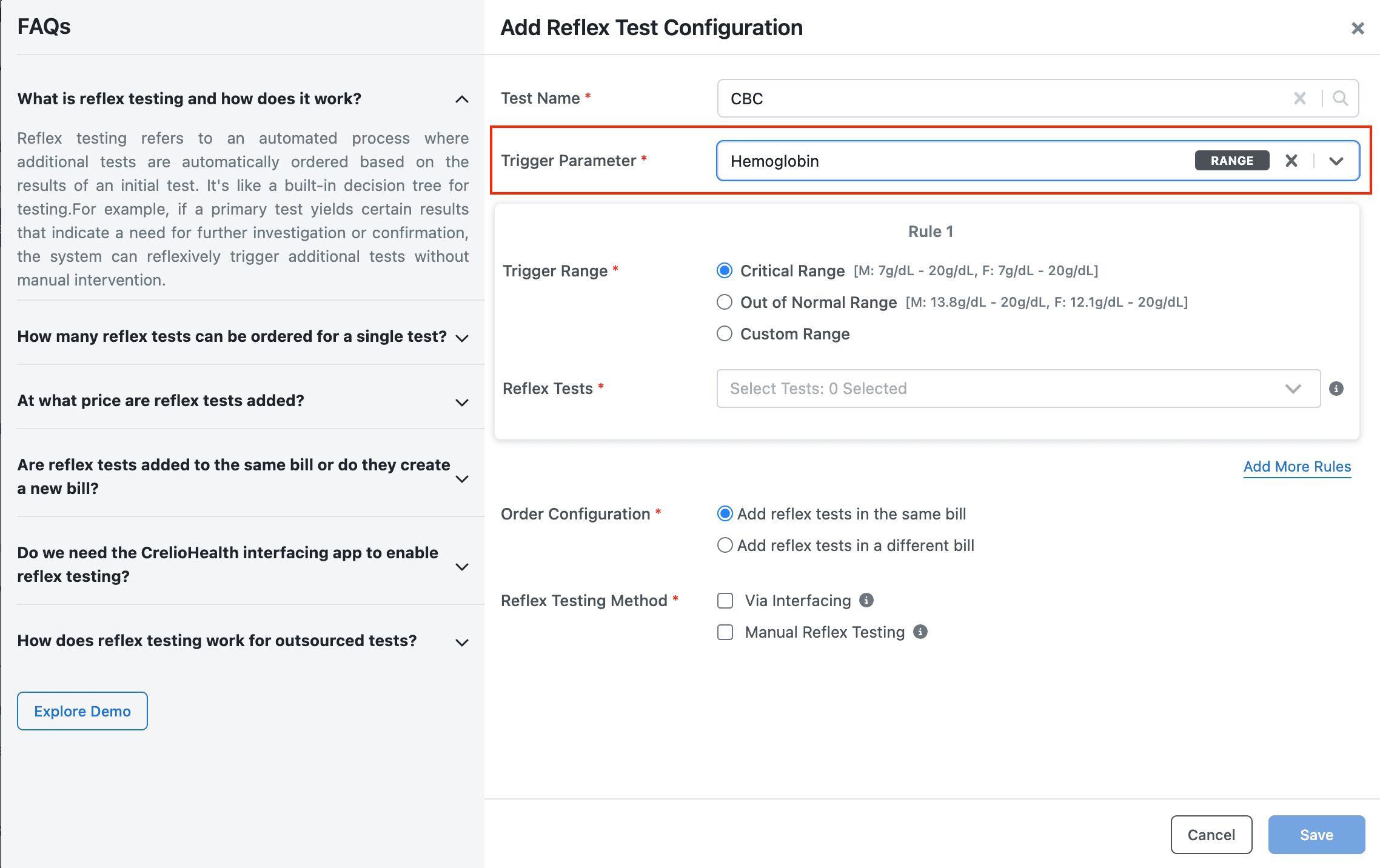
Task: Clear the Hemoglobin trigger parameter selection
Action: coord(1291,161)
